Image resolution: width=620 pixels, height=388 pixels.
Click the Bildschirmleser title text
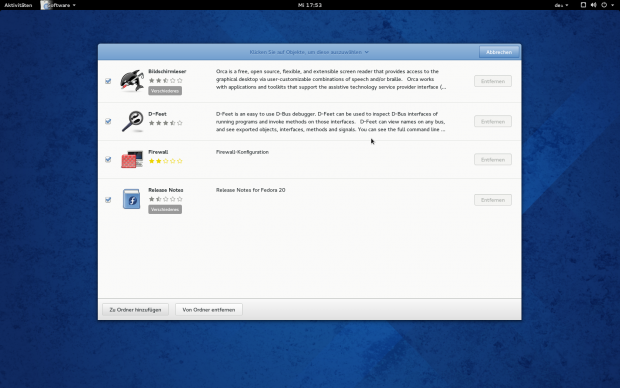coord(167,71)
